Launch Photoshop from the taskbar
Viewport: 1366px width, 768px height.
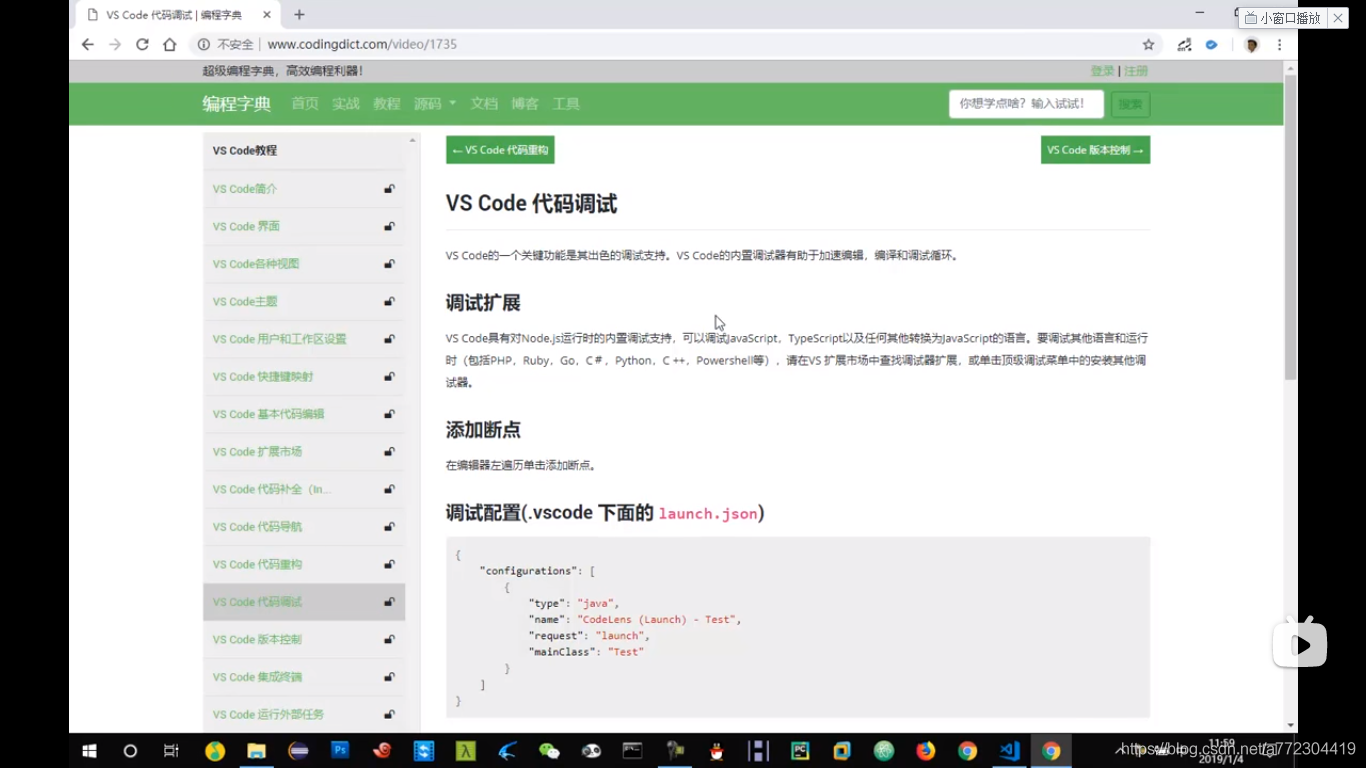tap(340, 749)
